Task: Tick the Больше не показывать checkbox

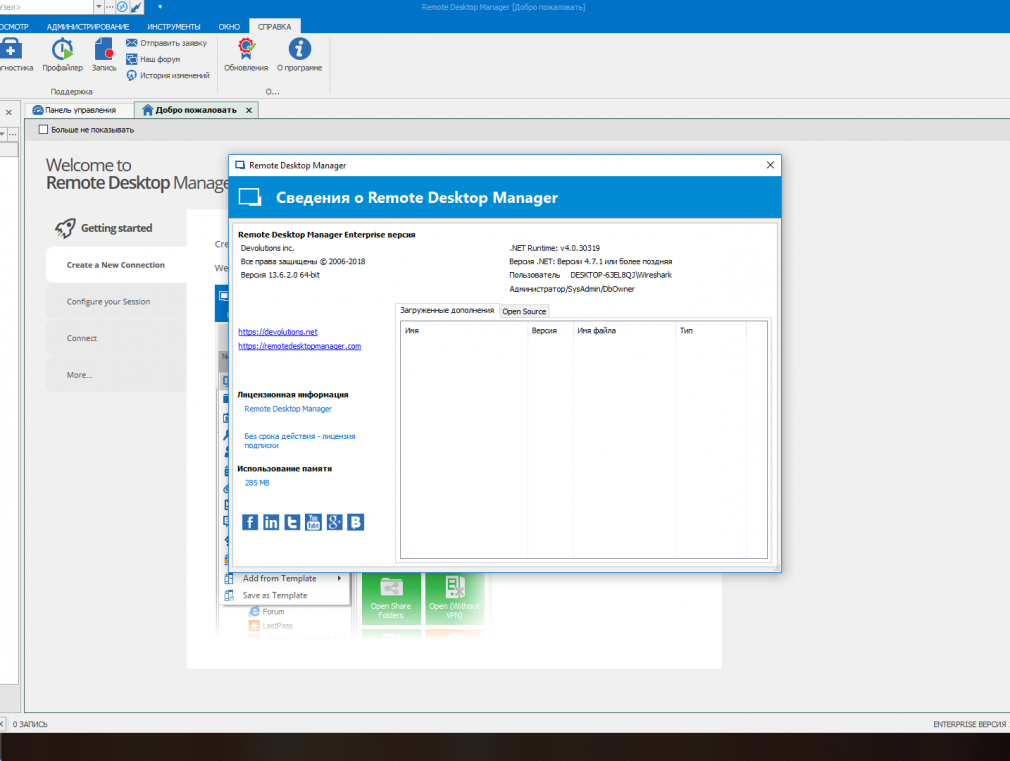Action: [x=43, y=130]
